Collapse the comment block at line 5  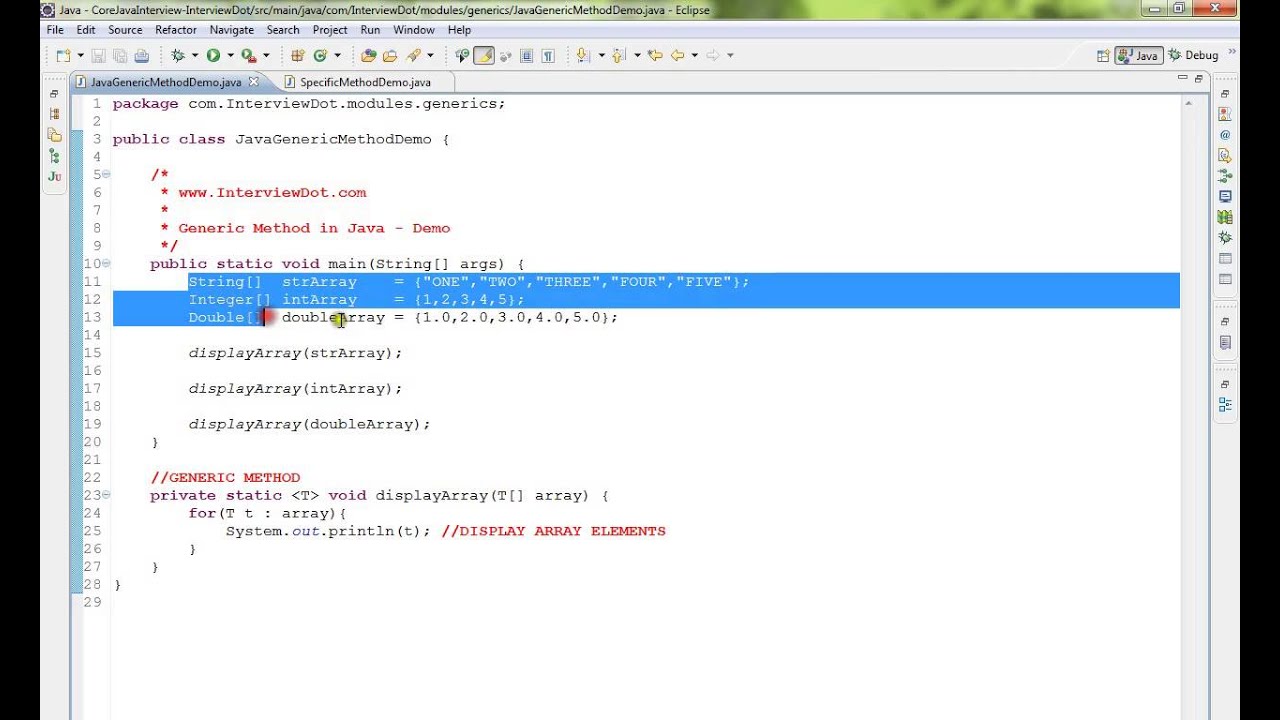tap(106, 175)
